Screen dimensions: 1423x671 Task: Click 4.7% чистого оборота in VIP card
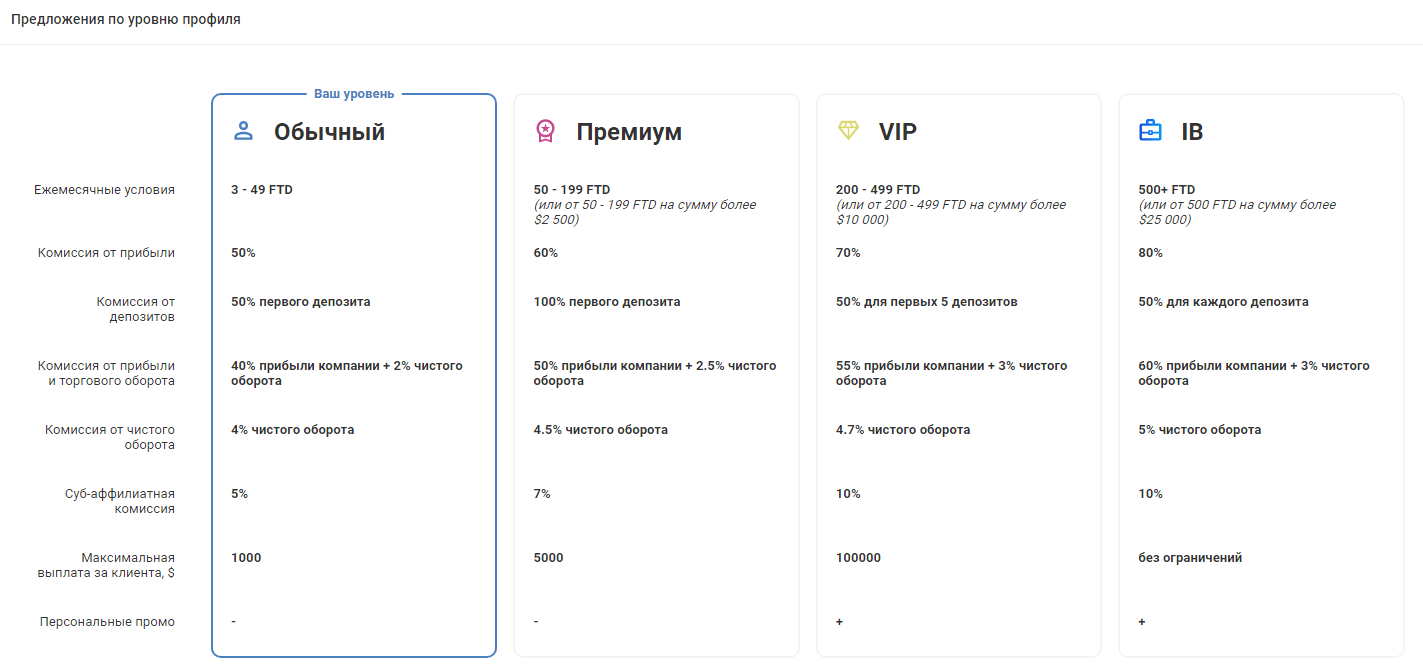pos(903,430)
